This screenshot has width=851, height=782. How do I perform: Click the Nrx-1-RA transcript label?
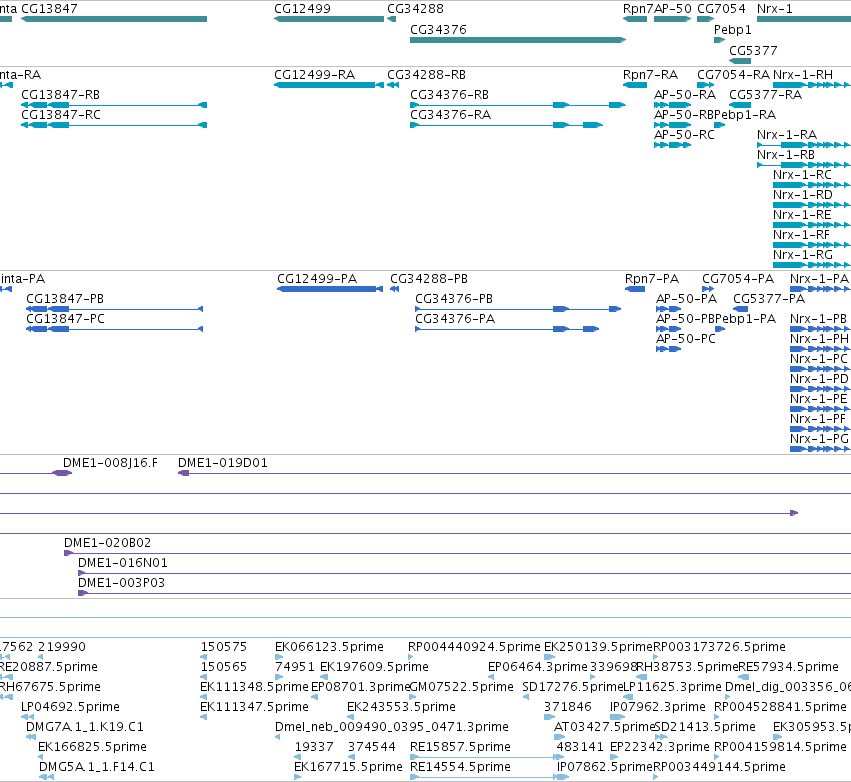point(787,135)
